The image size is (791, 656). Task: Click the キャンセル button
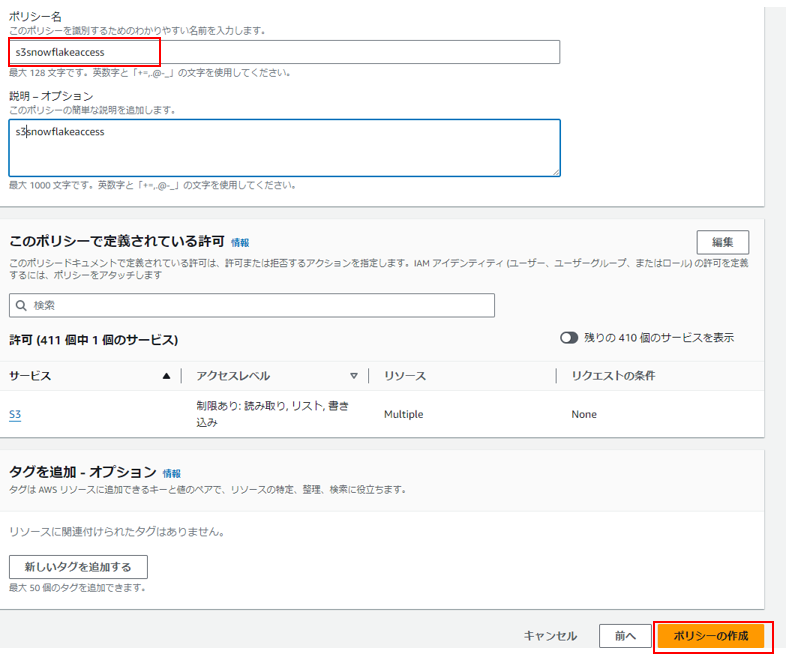(550, 636)
